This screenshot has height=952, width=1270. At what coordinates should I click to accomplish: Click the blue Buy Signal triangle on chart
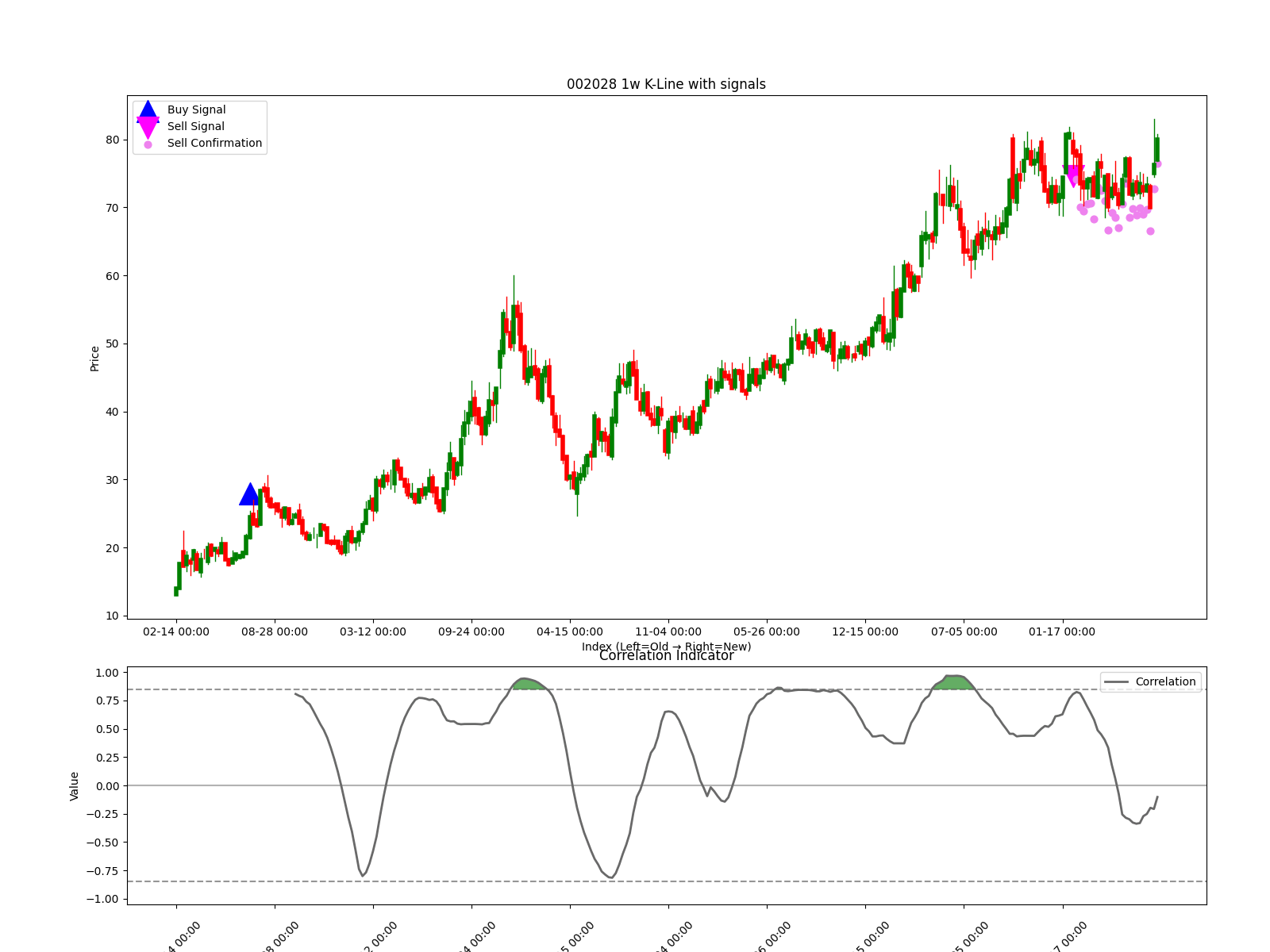coord(250,494)
